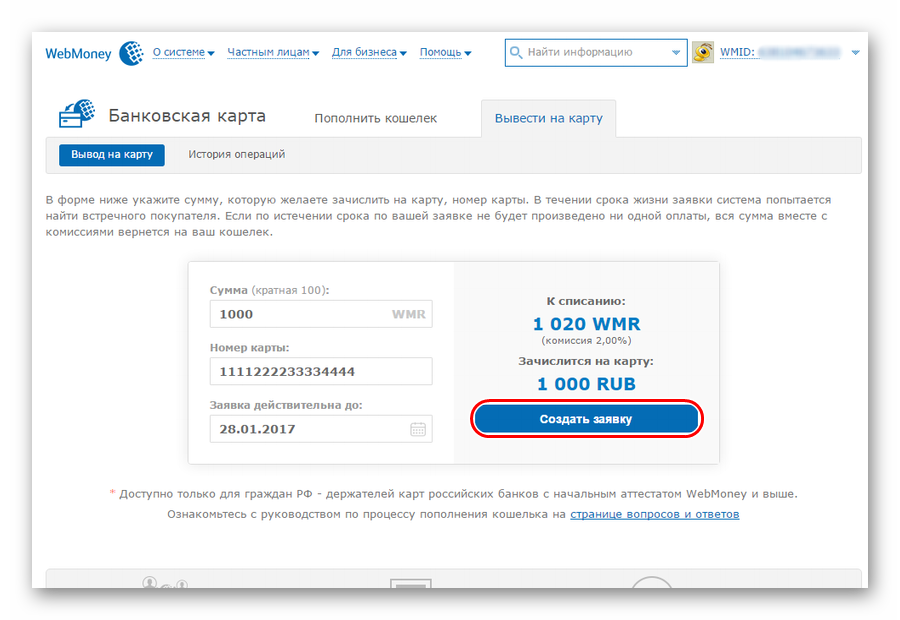
Task: Open the История операций sub-tab
Action: click(x=236, y=154)
